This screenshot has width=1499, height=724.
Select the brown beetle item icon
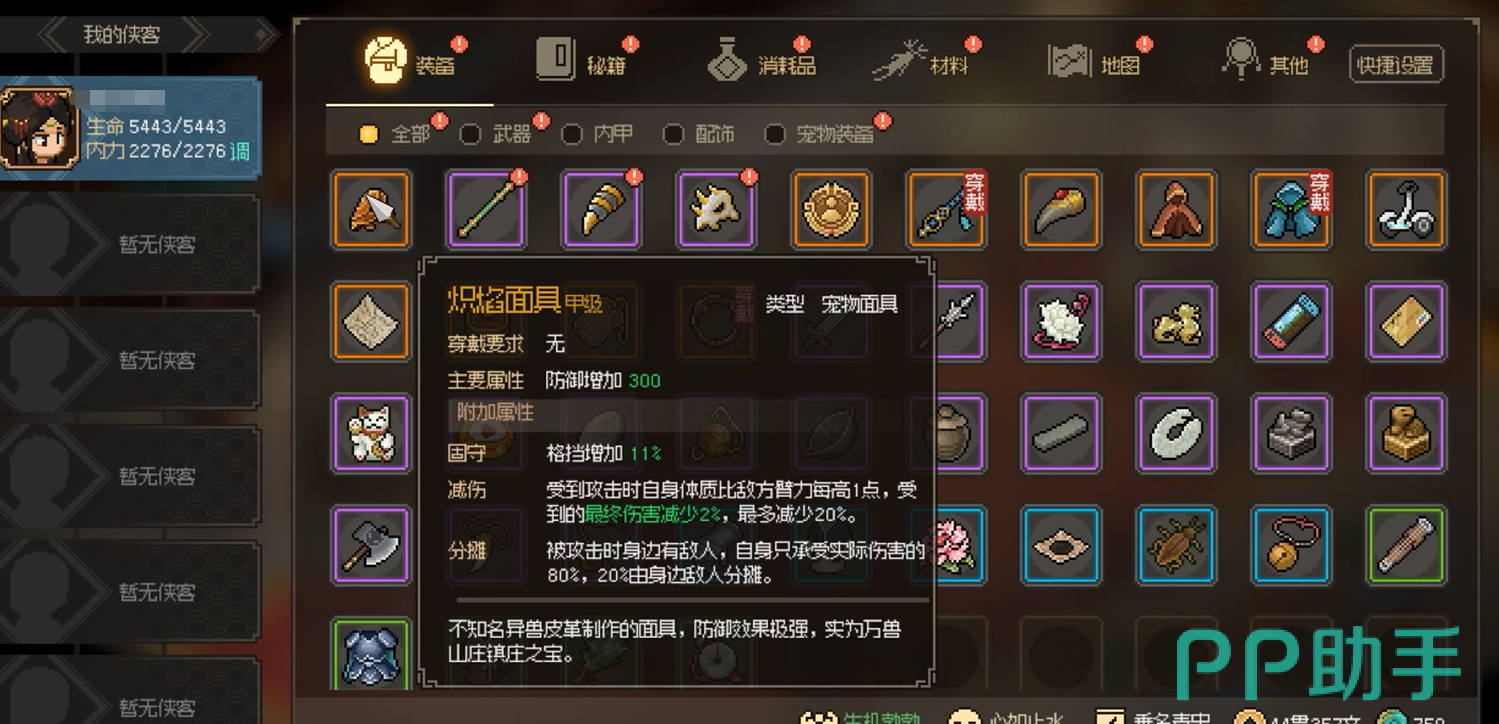click(x=1176, y=545)
